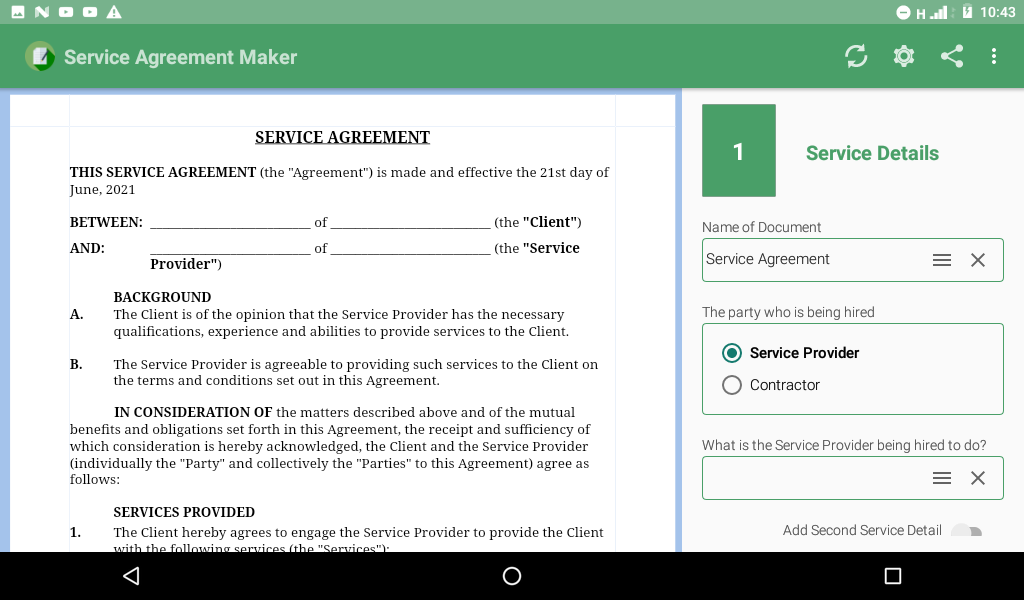Screen dimensions: 1024x600
Task: Tap the signal strength icon in status bar
Action: pyautogui.click(x=938, y=12)
